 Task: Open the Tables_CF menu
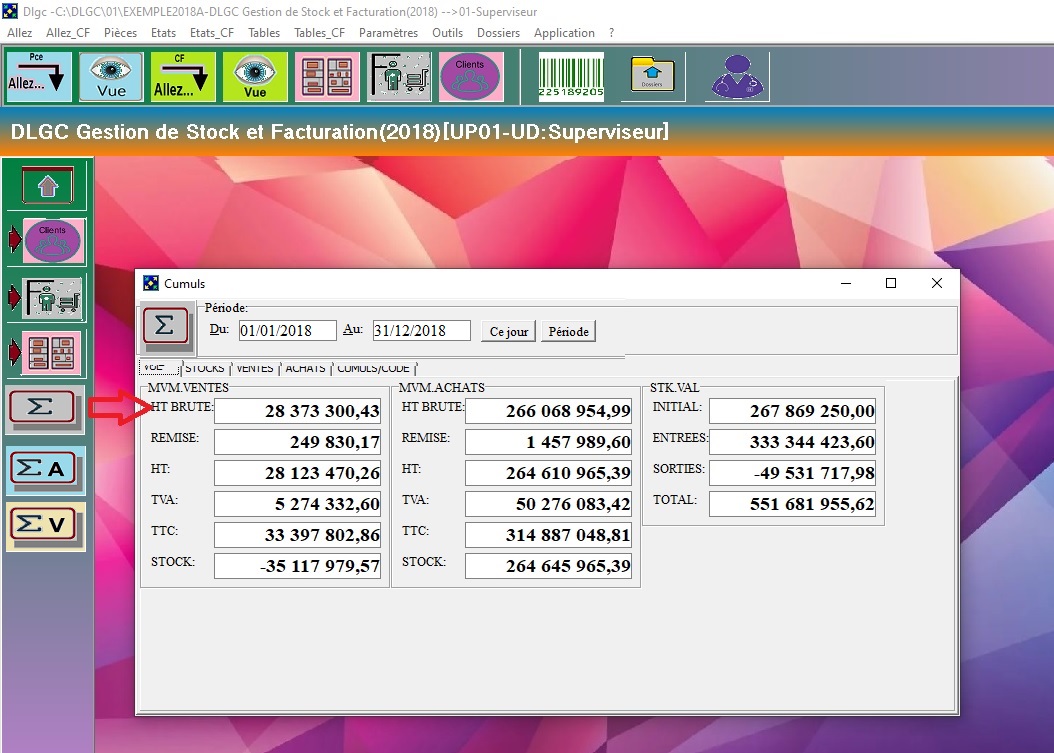click(x=319, y=33)
